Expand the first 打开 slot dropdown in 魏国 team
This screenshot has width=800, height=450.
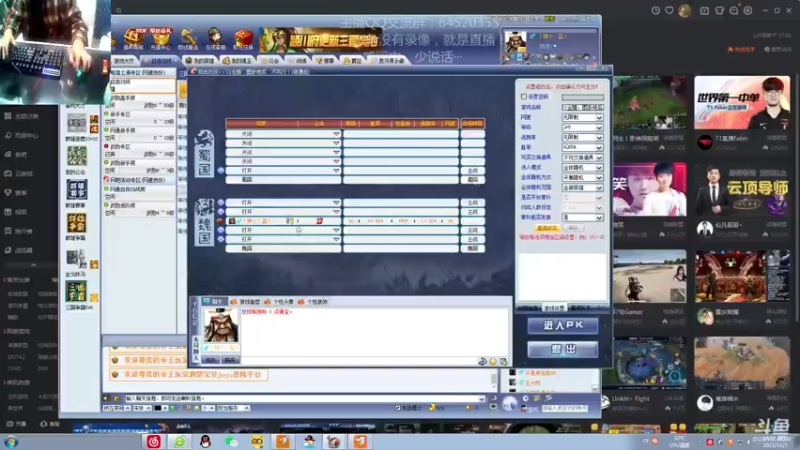click(336, 203)
